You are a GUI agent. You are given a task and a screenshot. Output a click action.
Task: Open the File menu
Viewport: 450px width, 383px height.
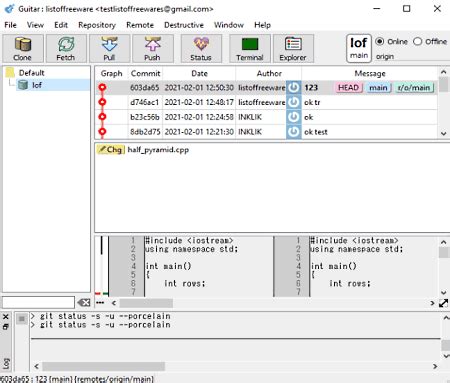[10, 25]
